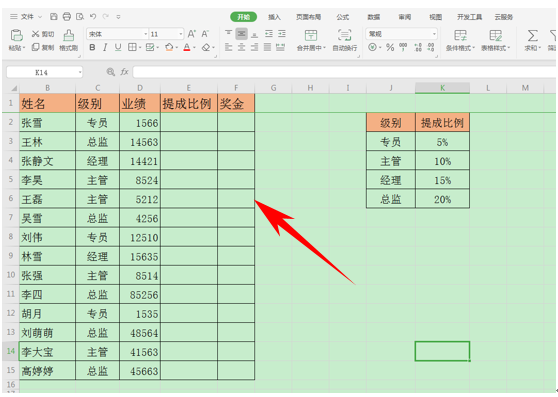
Task: Switch to the Insert (插入) tab
Action: click(274, 17)
